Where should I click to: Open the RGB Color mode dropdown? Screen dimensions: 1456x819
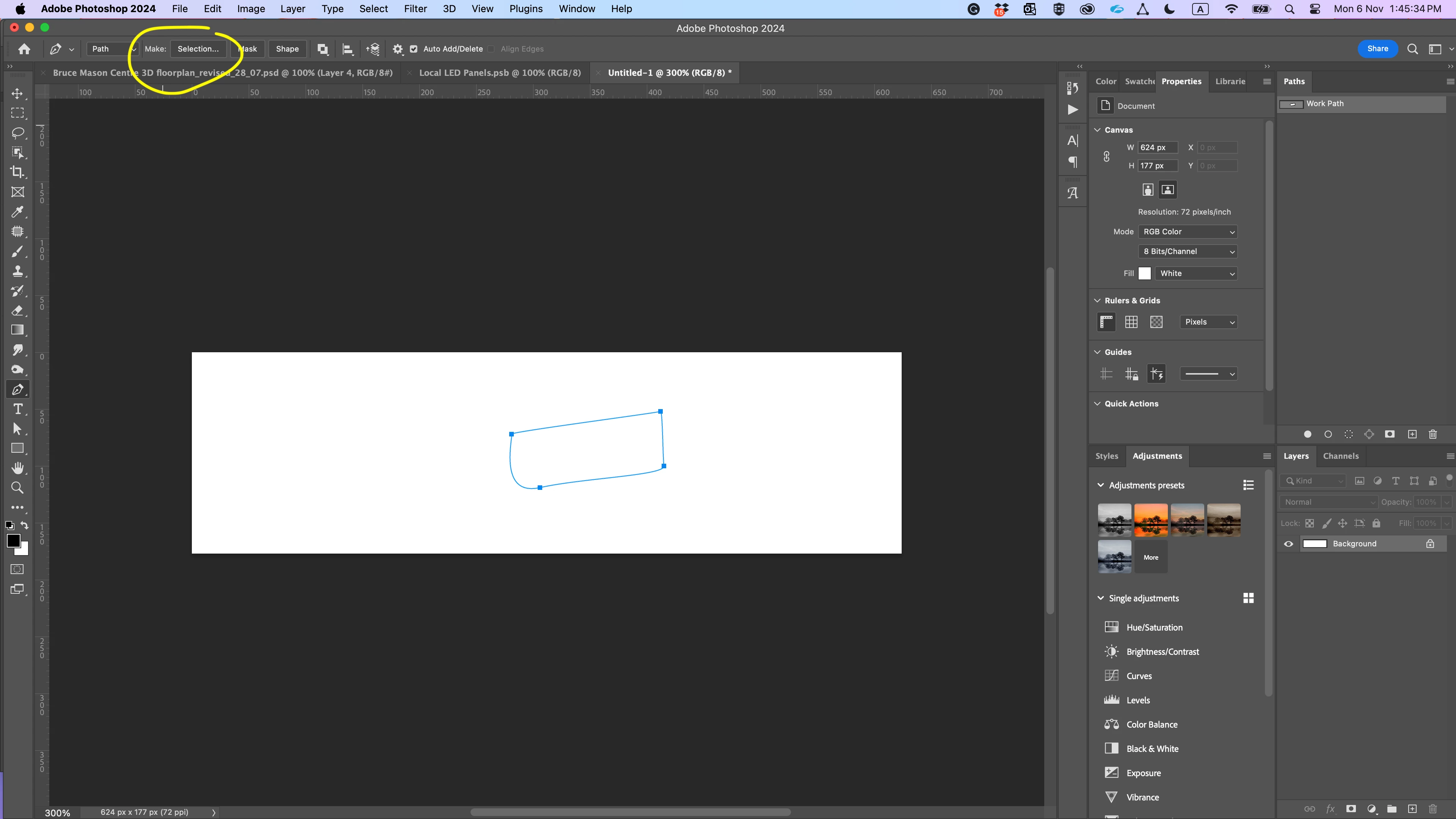pyautogui.click(x=1188, y=232)
